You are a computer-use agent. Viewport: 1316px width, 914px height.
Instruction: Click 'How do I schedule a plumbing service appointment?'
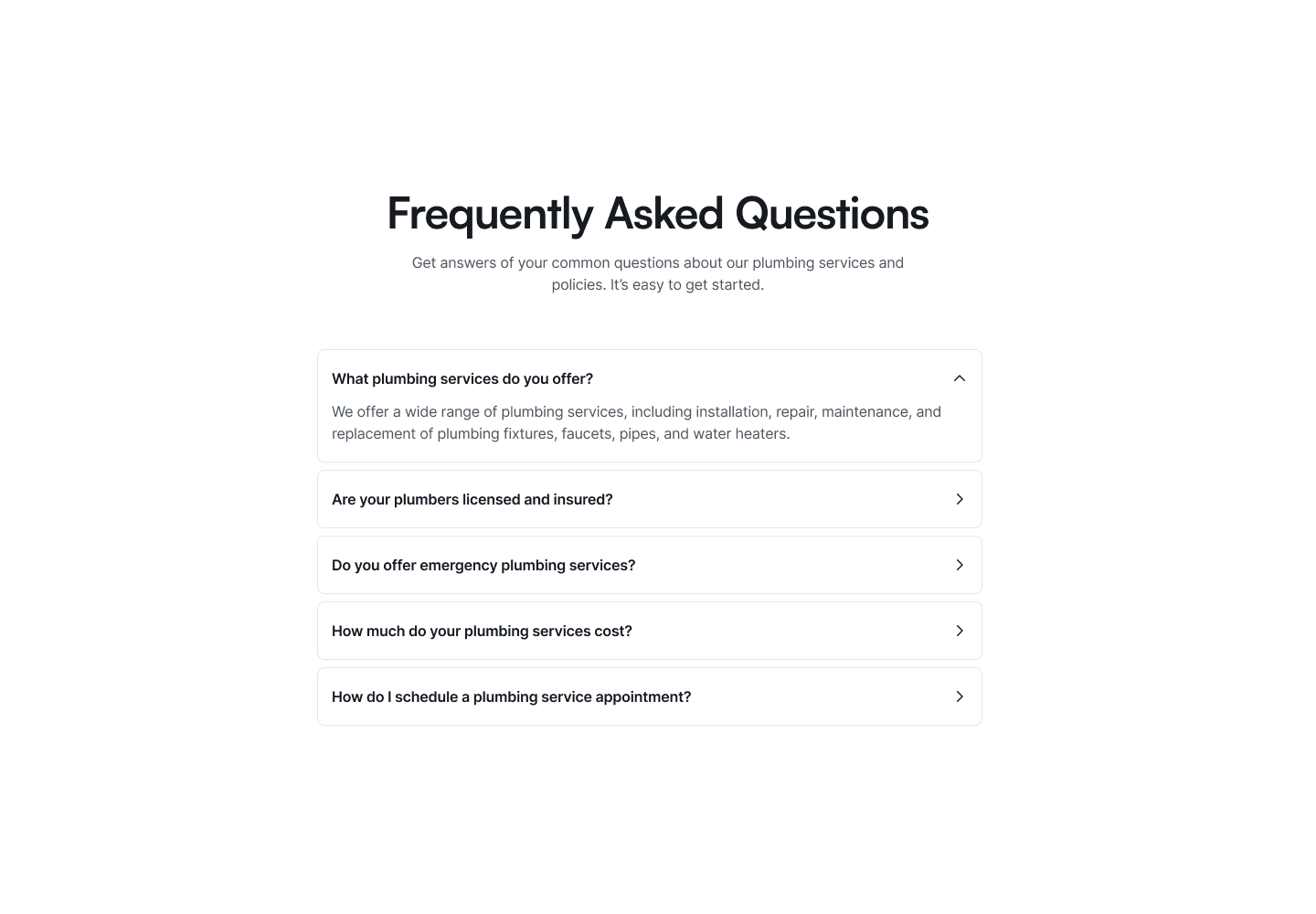(512, 696)
